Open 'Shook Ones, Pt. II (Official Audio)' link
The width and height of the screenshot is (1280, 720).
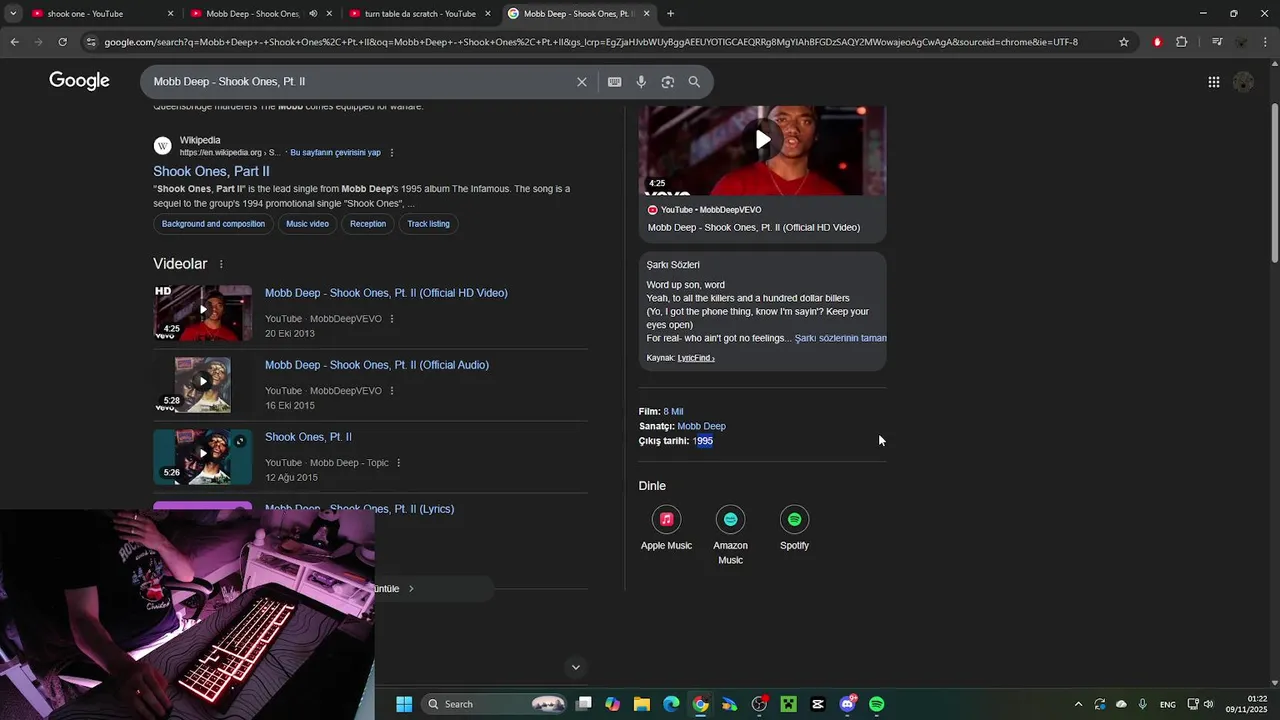tap(377, 365)
